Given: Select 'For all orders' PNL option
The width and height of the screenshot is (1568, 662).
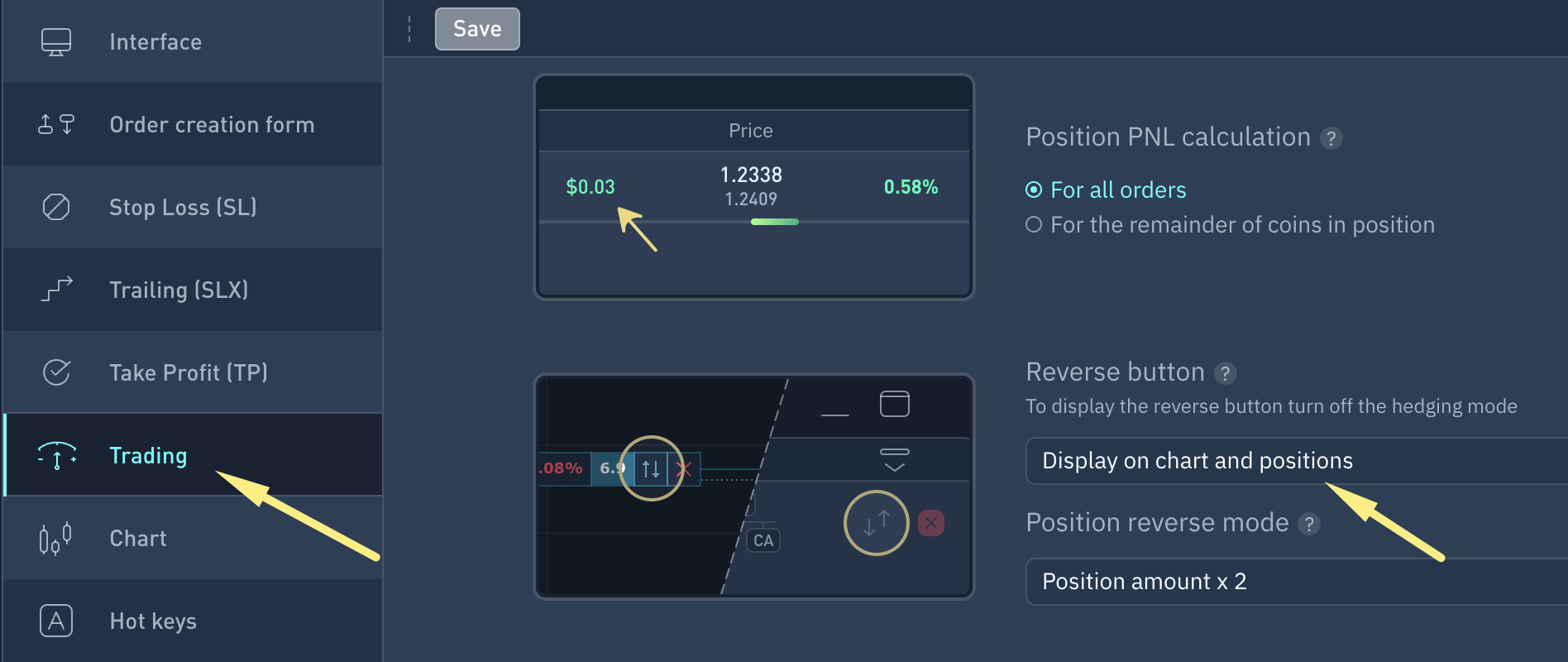Looking at the screenshot, I should (1034, 190).
